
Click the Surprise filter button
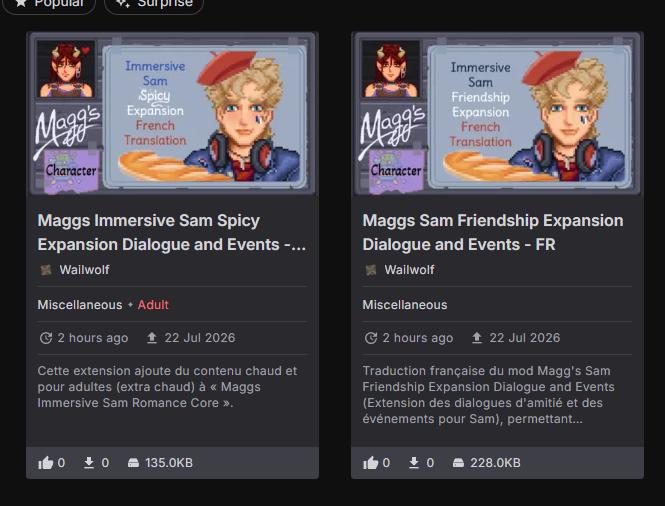(154, 4)
